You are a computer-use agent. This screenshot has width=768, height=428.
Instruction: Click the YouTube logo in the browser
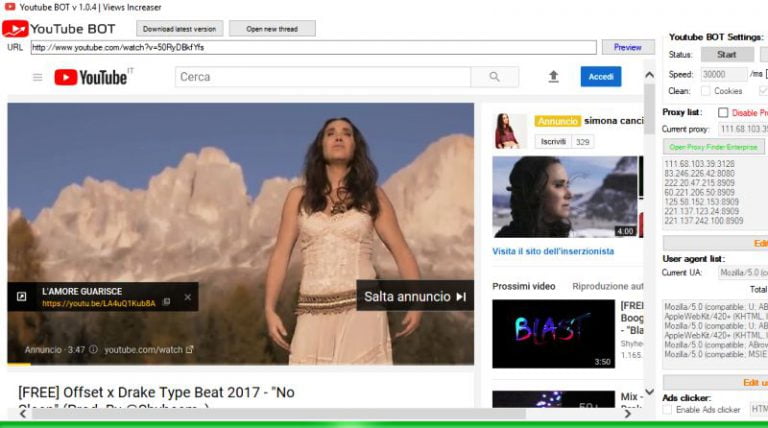pos(90,77)
